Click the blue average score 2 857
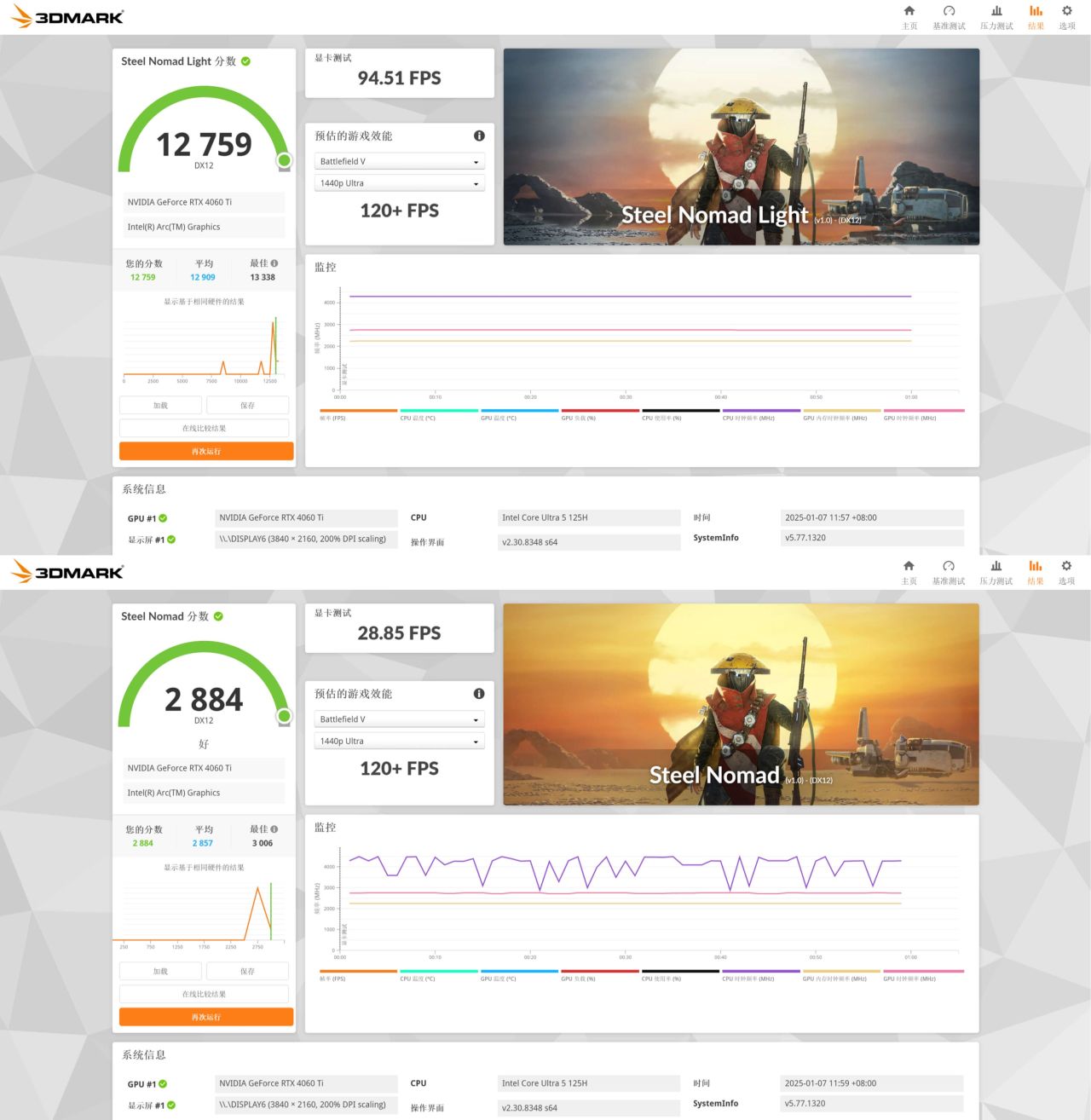1091x1120 pixels. point(203,844)
